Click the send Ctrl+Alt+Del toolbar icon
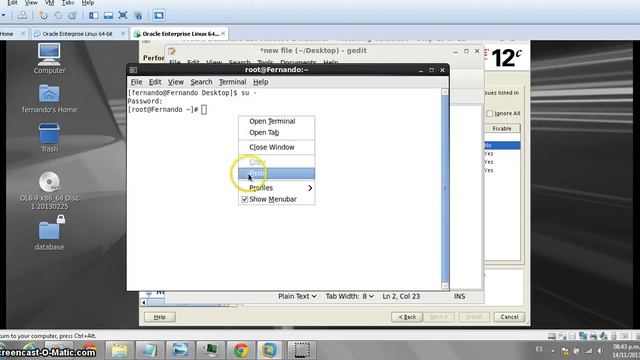Screen dimensions: 640x360 pyautogui.click(x=22, y=16)
